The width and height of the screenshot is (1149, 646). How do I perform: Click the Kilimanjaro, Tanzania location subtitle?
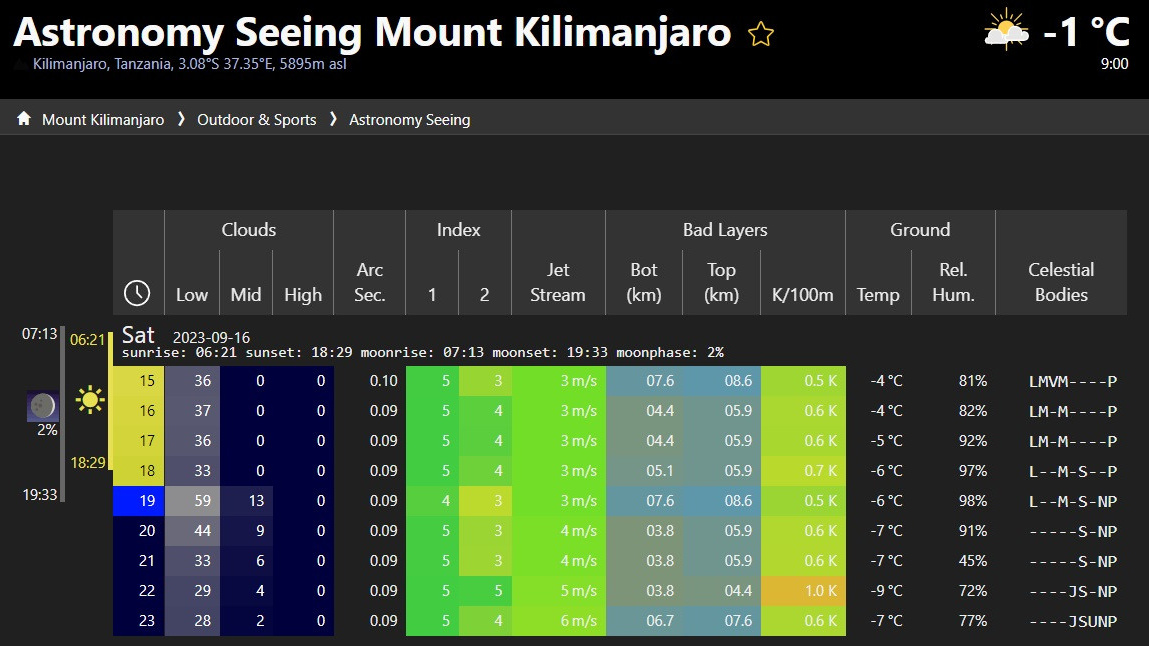(x=189, y=65)
